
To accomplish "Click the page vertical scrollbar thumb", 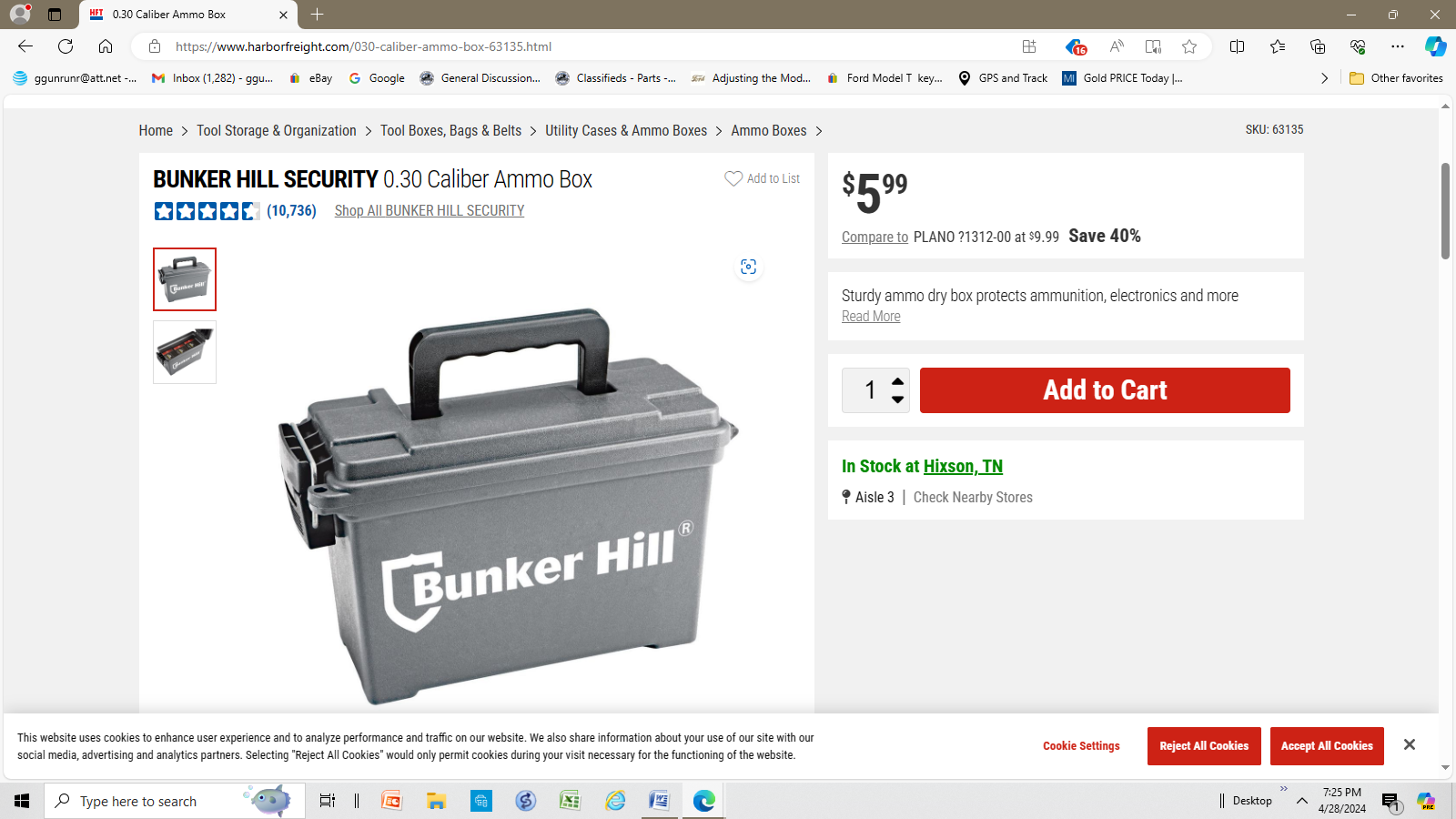I will [x=1445, y=211].
